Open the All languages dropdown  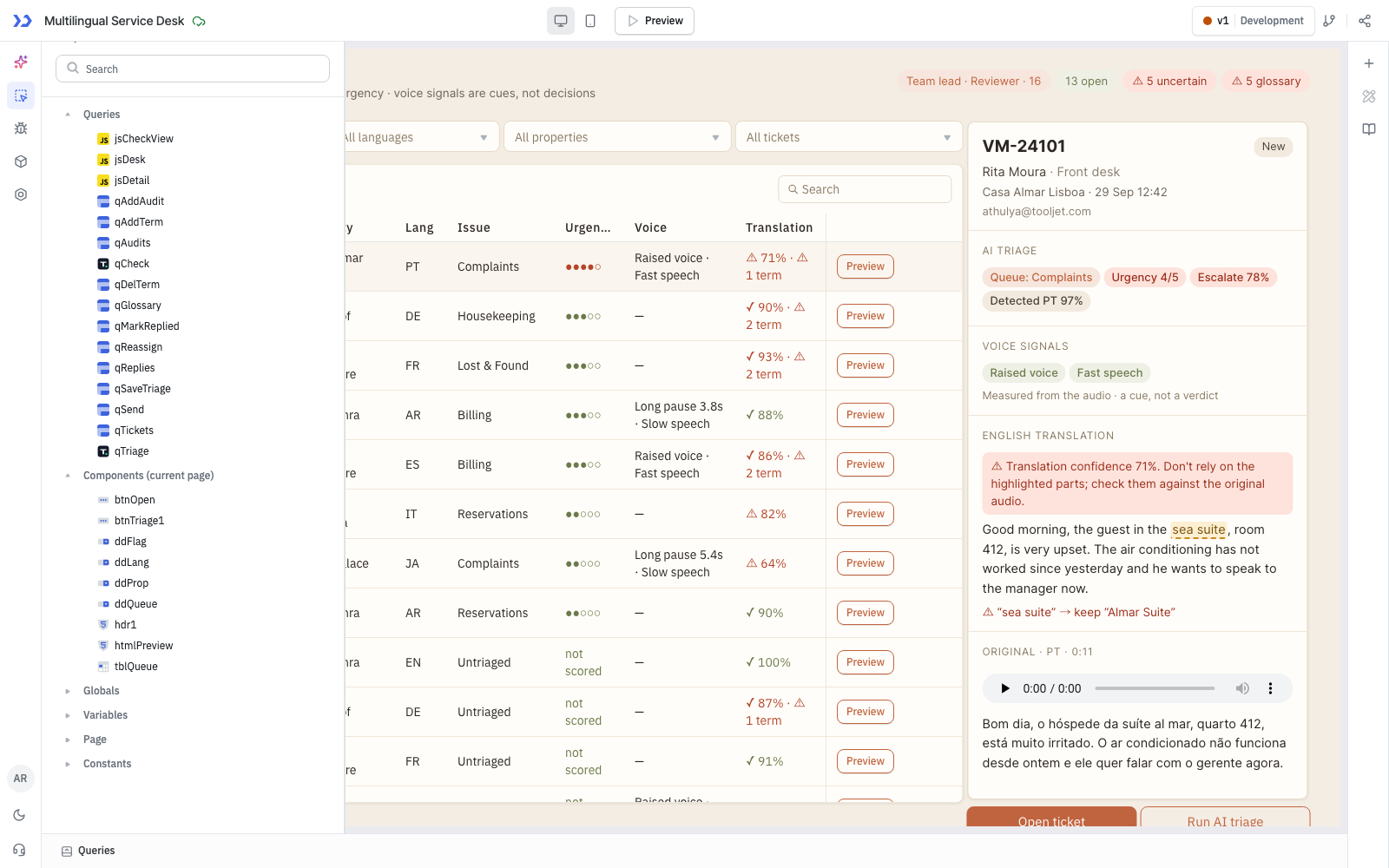pyautogui.click(x=422, y=137)
